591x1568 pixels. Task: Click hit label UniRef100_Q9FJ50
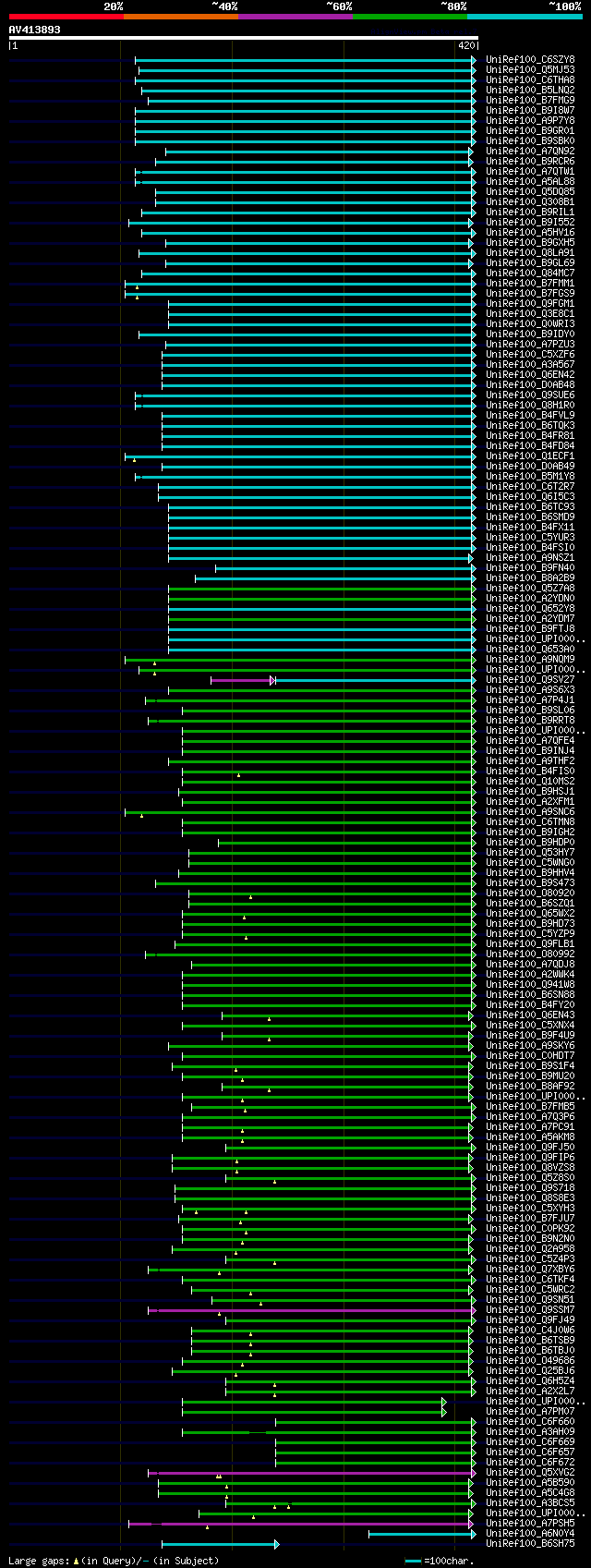tap(530, 1148)
